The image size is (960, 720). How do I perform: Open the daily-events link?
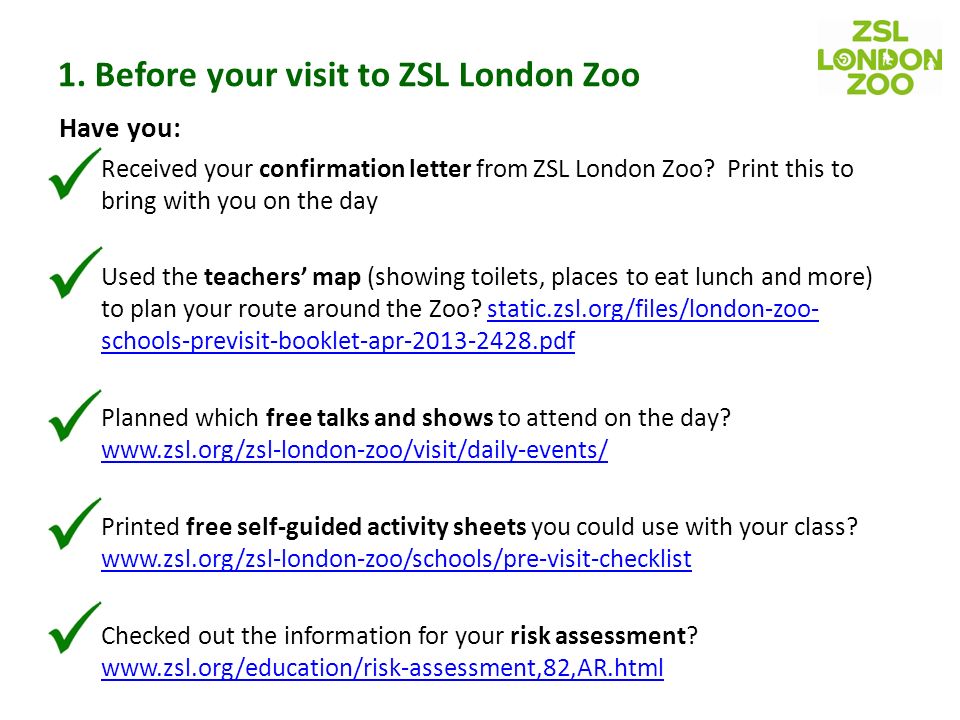(354, 450)
